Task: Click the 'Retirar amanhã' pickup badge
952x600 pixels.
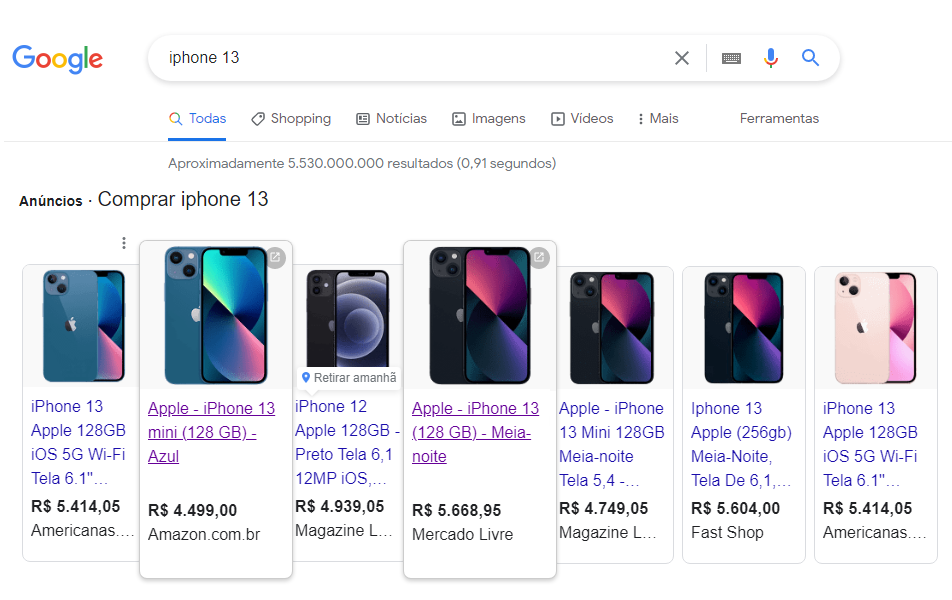Action: tap(349, 378)
